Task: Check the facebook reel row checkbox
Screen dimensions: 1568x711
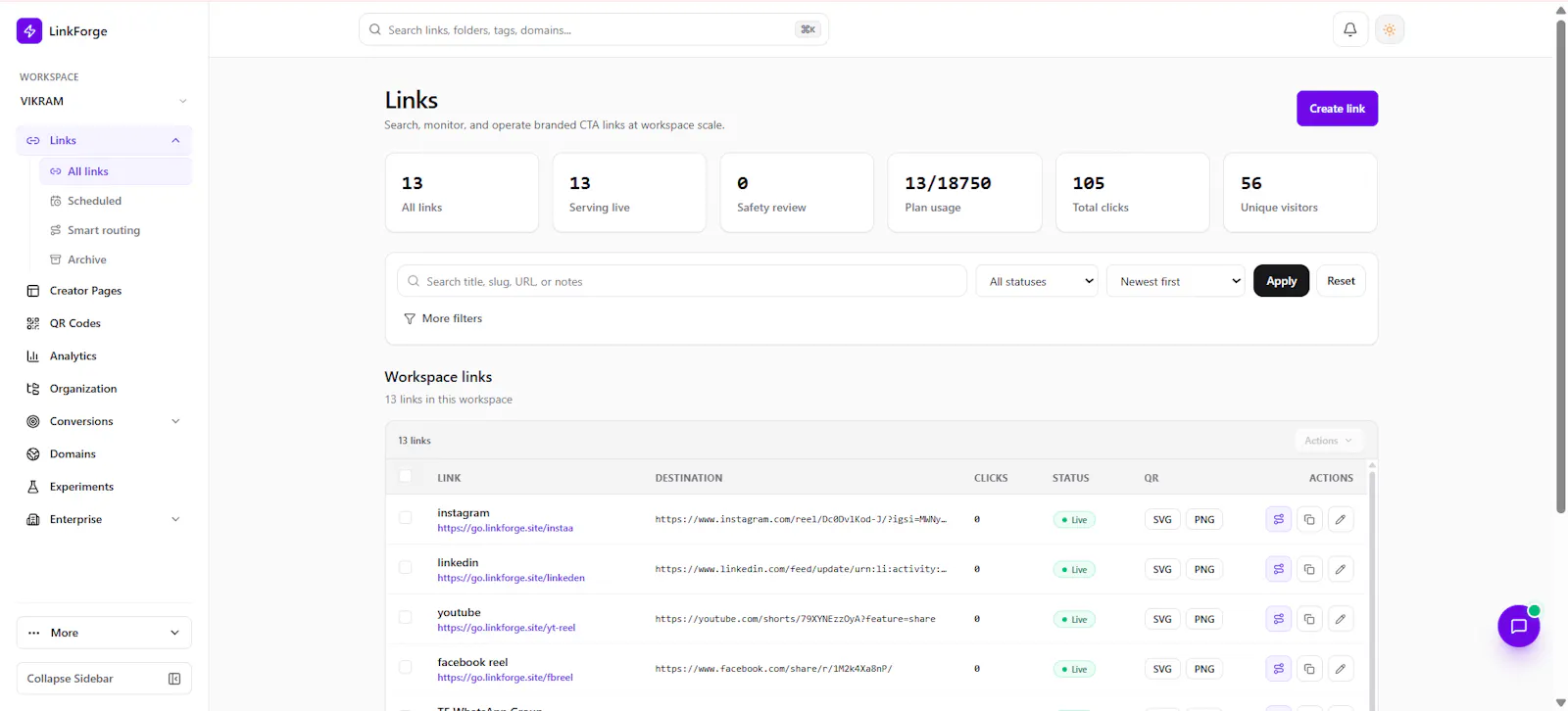Action: tap(405, 667)
